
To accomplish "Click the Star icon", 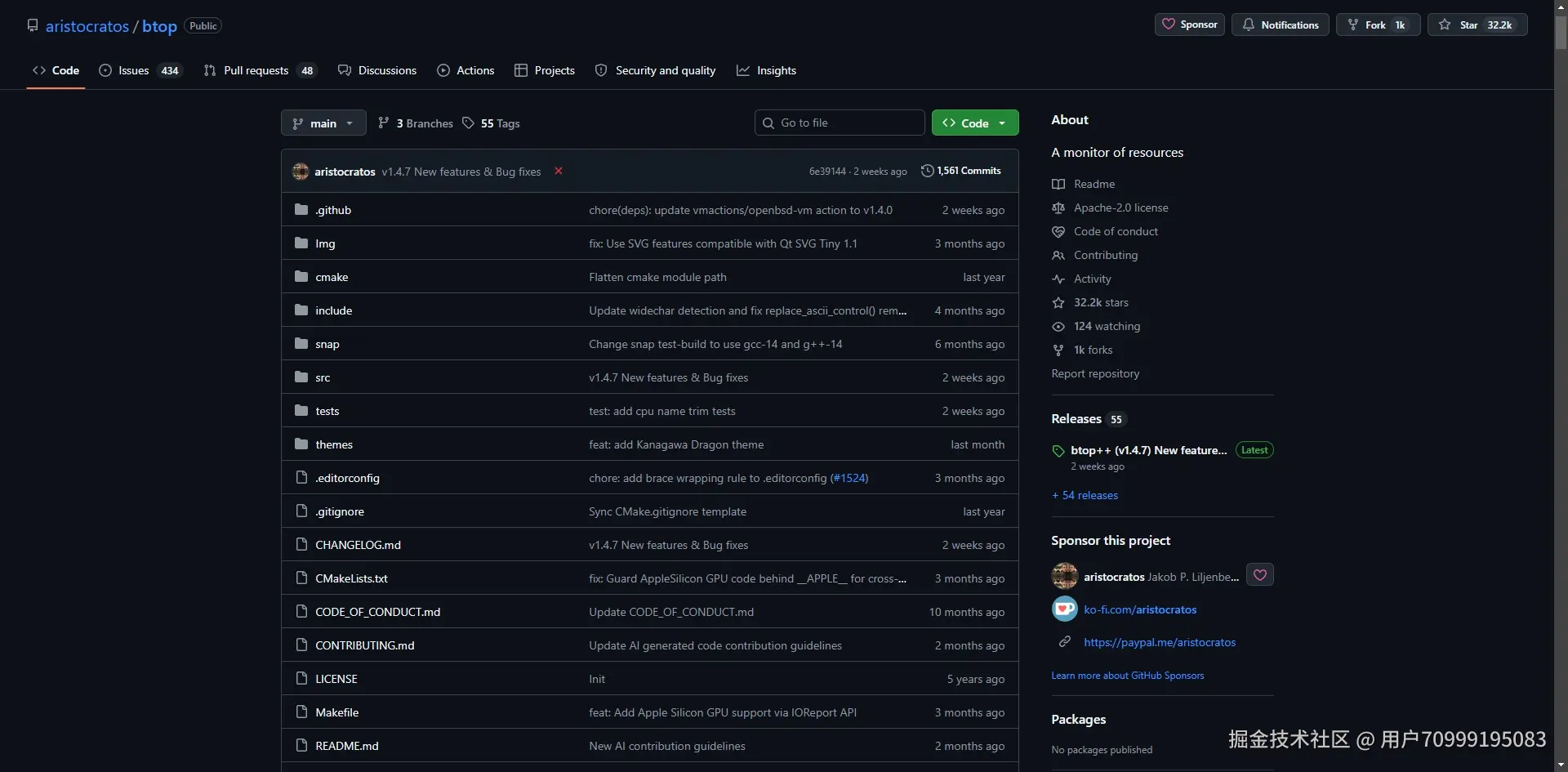I will pyautogui.click(x=1445, y=25).
